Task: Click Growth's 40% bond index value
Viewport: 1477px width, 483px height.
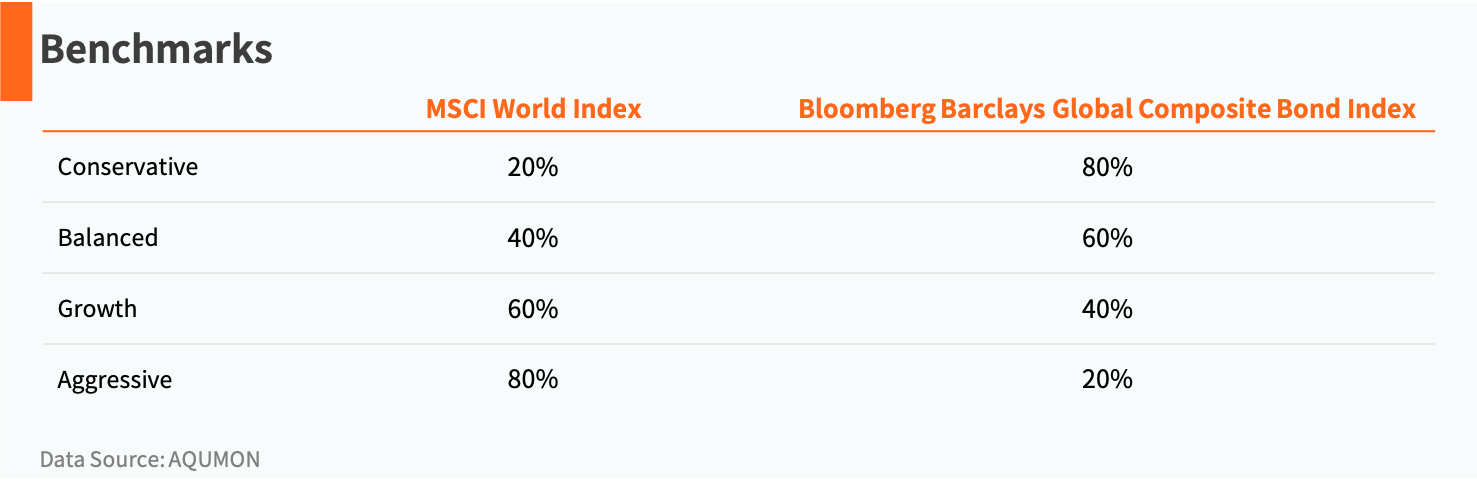Action: [1107, 308]
